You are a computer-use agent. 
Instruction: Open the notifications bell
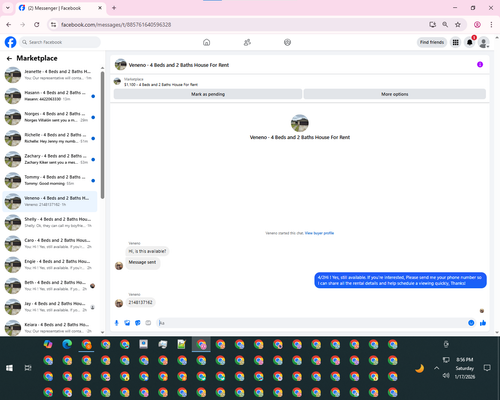[470, 42]
